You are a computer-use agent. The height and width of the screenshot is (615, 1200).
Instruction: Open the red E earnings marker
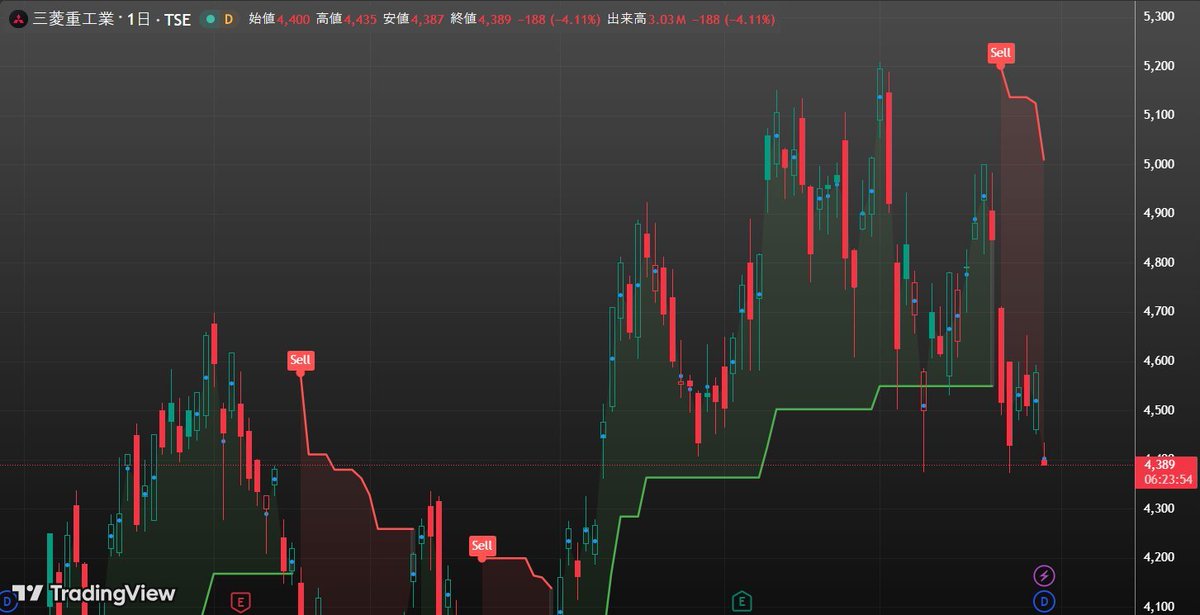point(240,601)
